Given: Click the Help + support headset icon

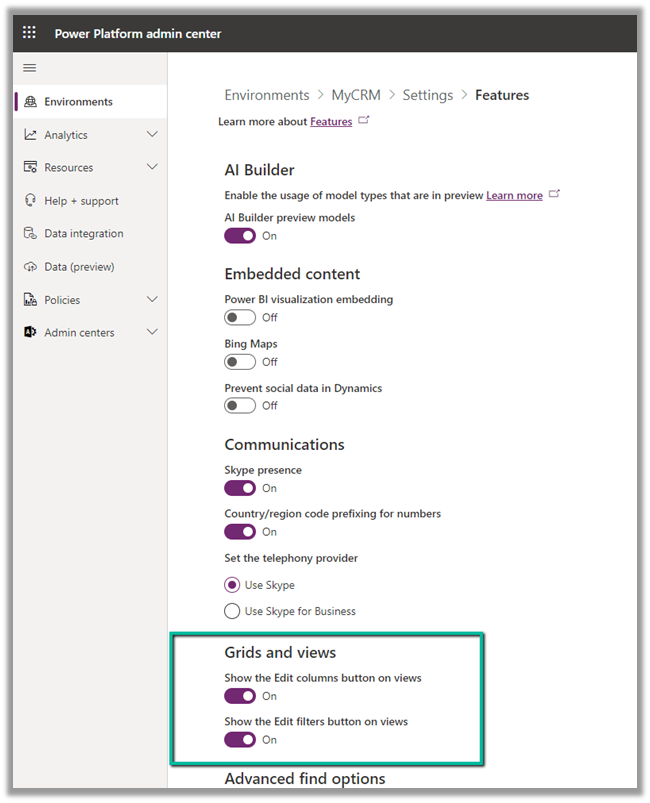Looking at the screenshot, I should coord(31,201).
